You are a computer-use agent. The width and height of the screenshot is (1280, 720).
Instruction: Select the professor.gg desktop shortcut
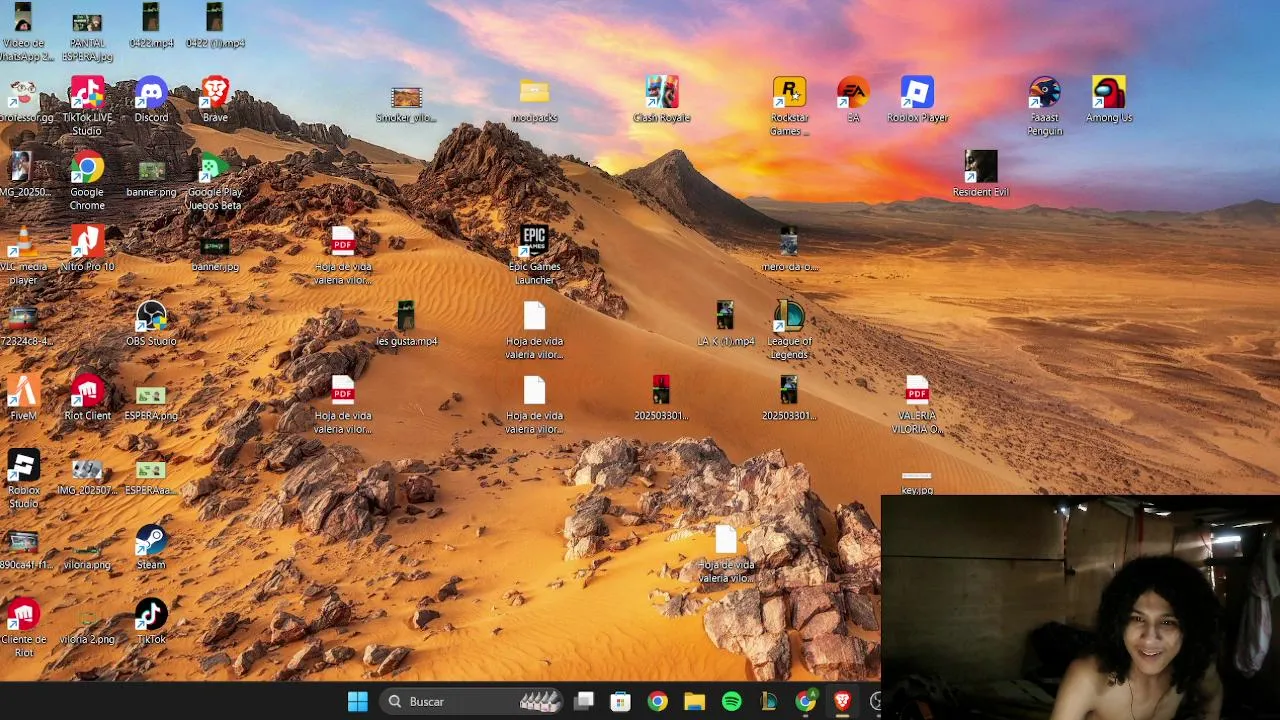click(23, 99)
